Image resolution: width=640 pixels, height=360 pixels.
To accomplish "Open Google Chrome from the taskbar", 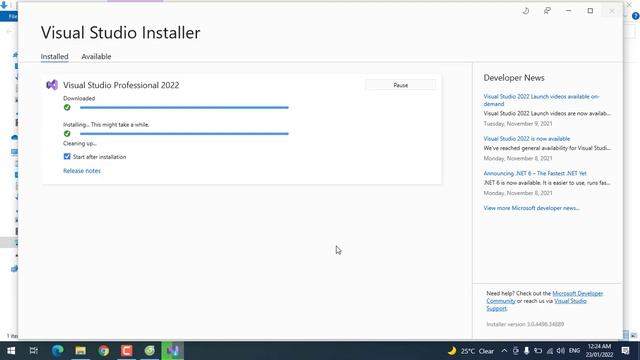I will (x=104, y=351).
